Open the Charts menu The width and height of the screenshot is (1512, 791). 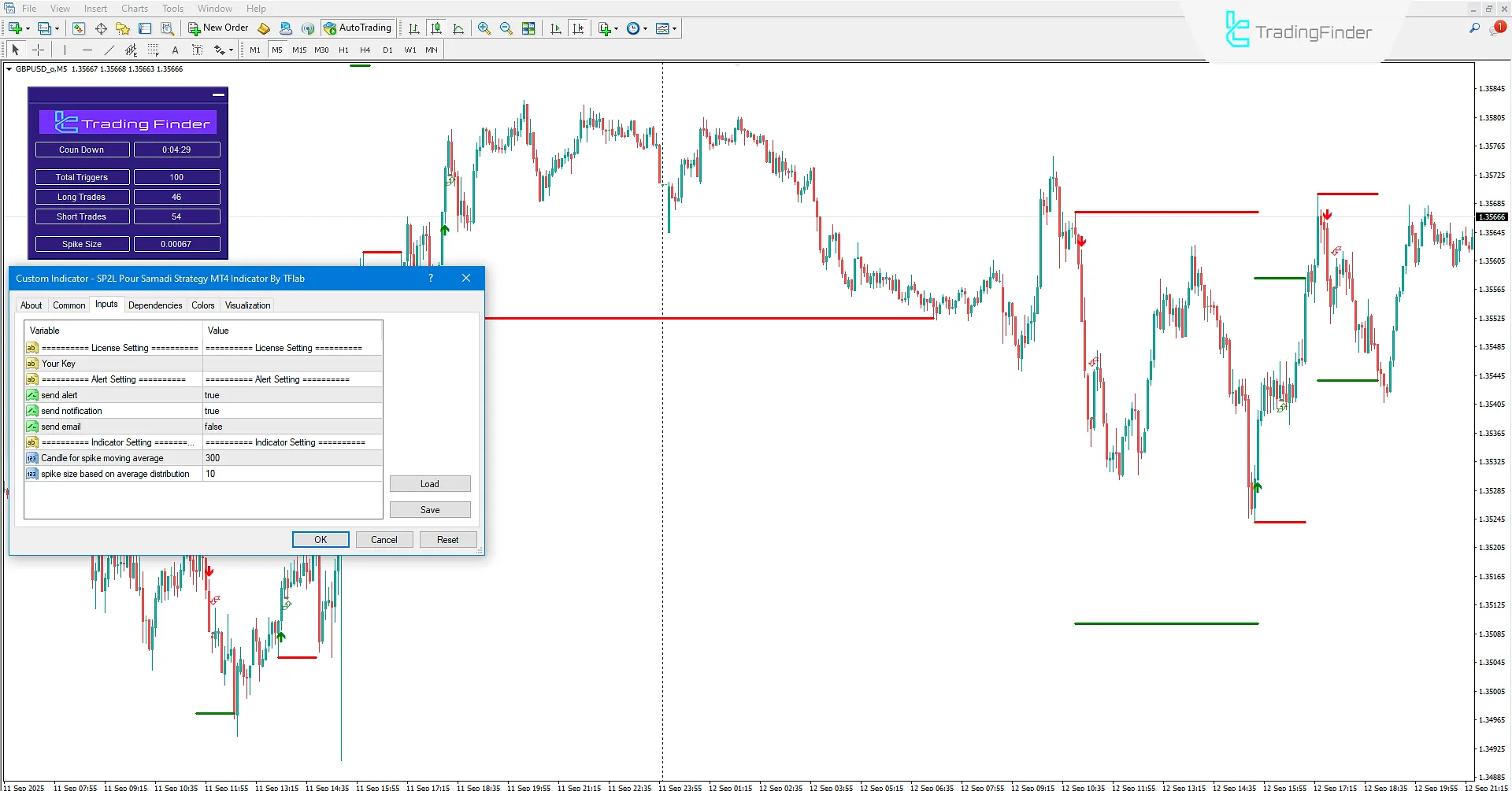(x=134, y=8)
